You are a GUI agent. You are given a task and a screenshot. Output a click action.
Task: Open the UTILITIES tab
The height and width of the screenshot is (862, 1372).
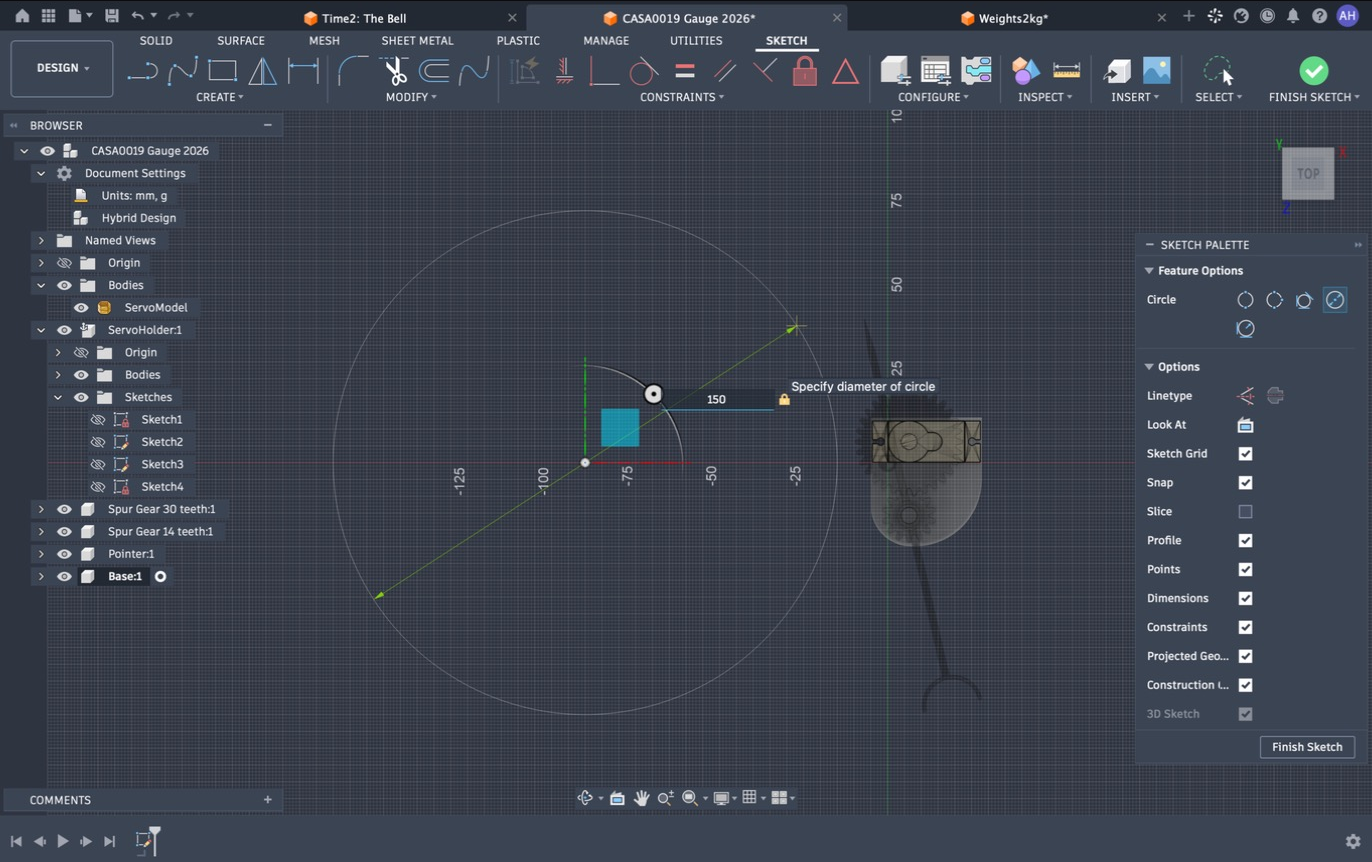[696, 41]
